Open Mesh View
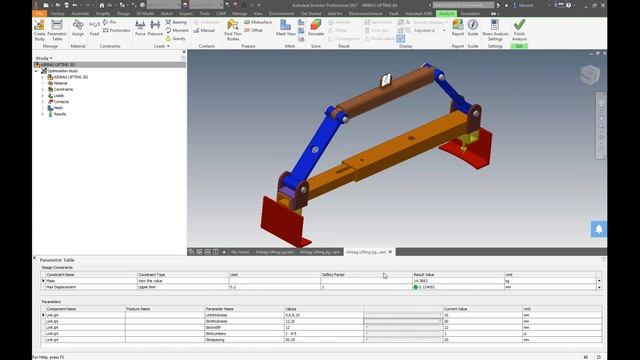The width and height of the screenshot is (640, 360). click(285, 28)
